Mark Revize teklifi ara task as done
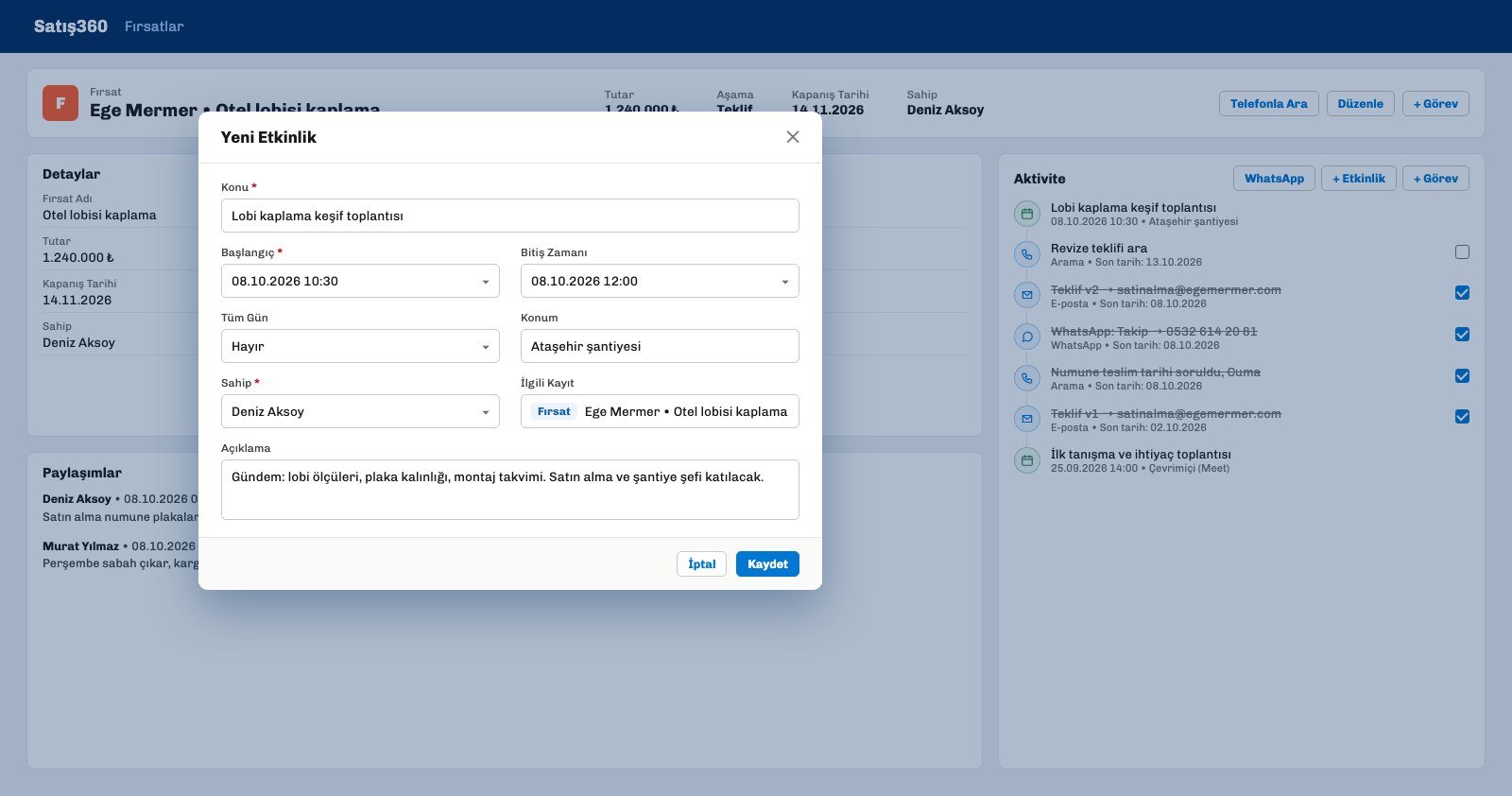1512x796 pixels. (1462, 251)
